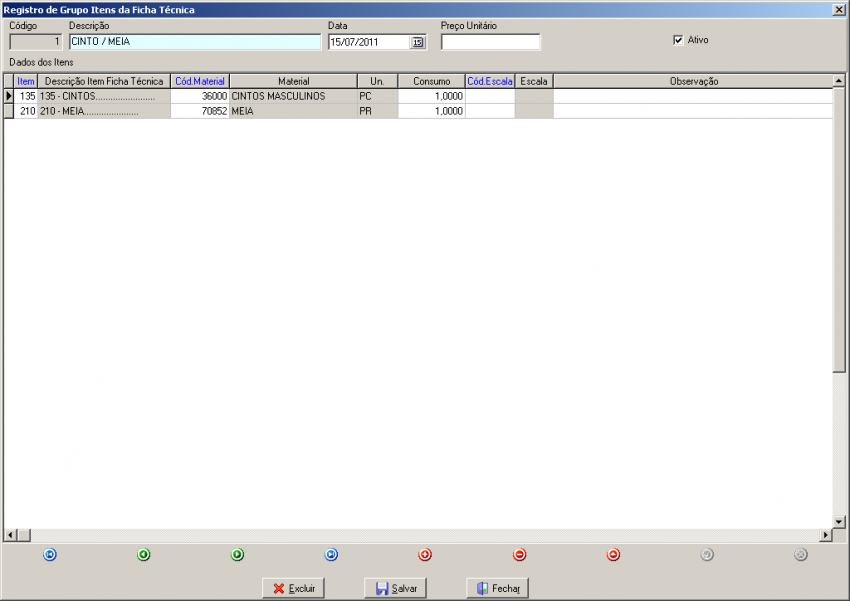Click the Código field containing 1
This screenshot has height=601, width=850.
pyautogui.click(x=36, y=42)
